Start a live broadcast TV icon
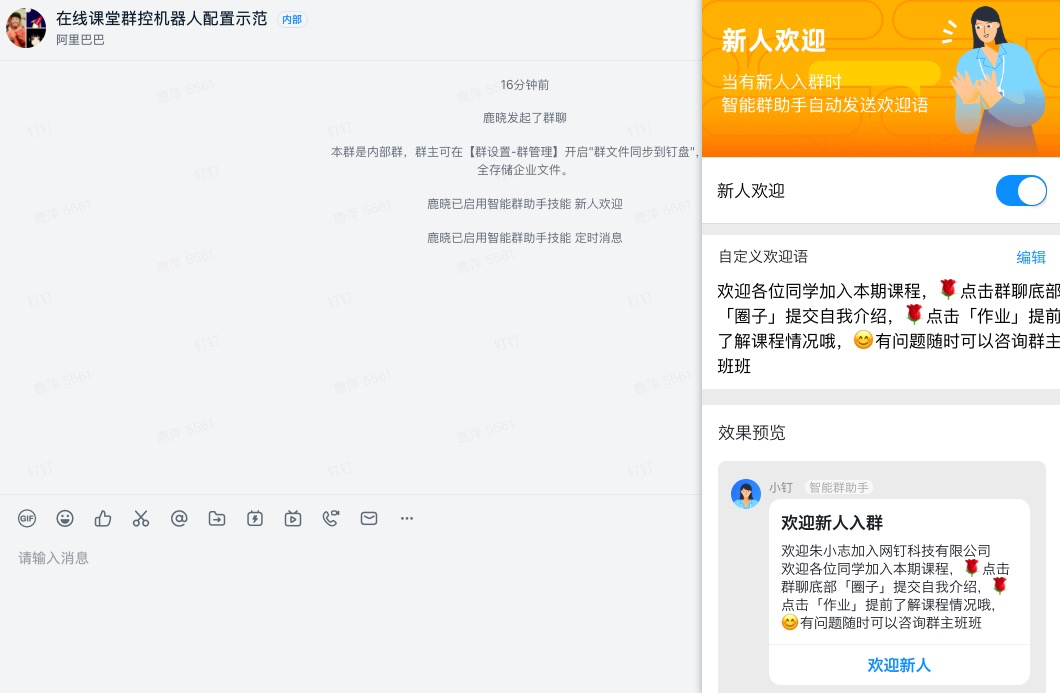 pyautogui.click(x=293, y=519)
